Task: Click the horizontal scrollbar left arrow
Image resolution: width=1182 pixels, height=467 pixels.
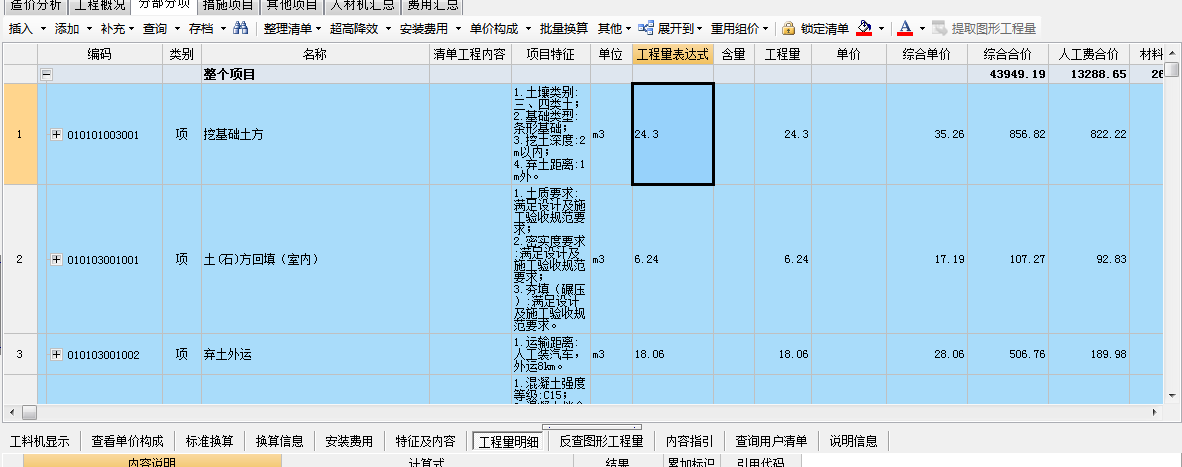Action: [11, 412]
